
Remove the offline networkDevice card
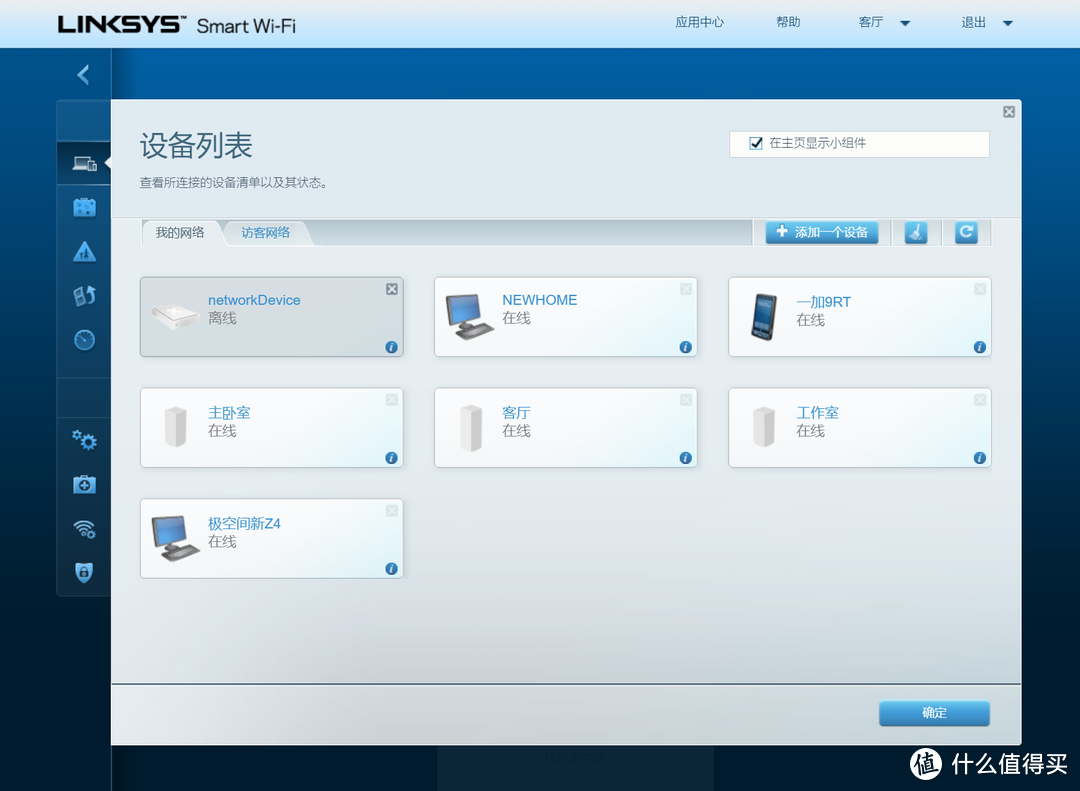coord(392,289)
